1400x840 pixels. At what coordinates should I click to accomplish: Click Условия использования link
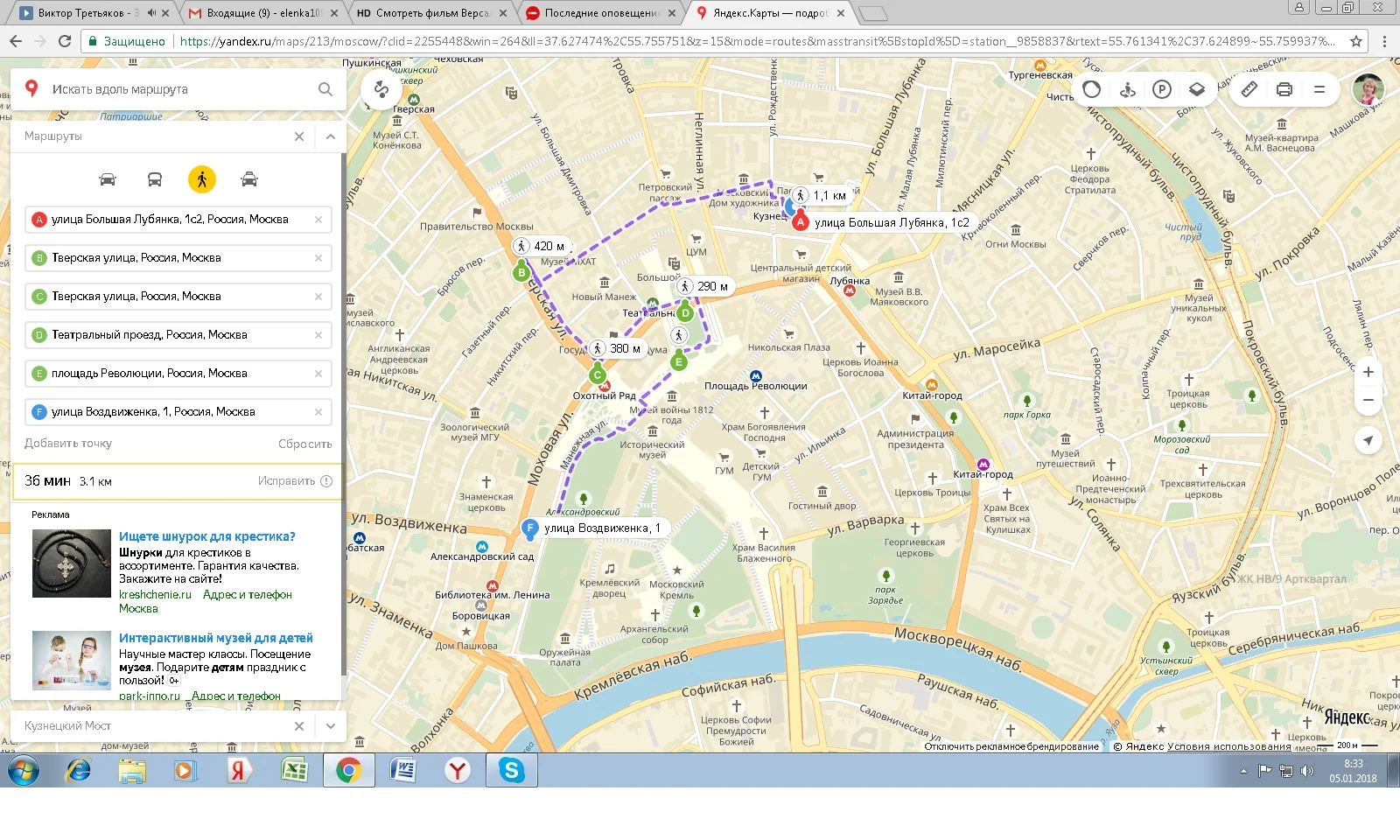coord(1229,746)
